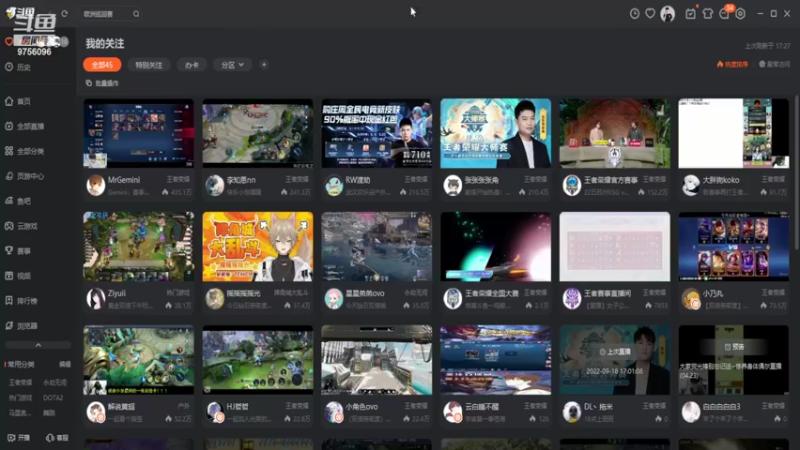
Task: Click the refresh icon beside the Douyu logo
Action: point(64,14)
